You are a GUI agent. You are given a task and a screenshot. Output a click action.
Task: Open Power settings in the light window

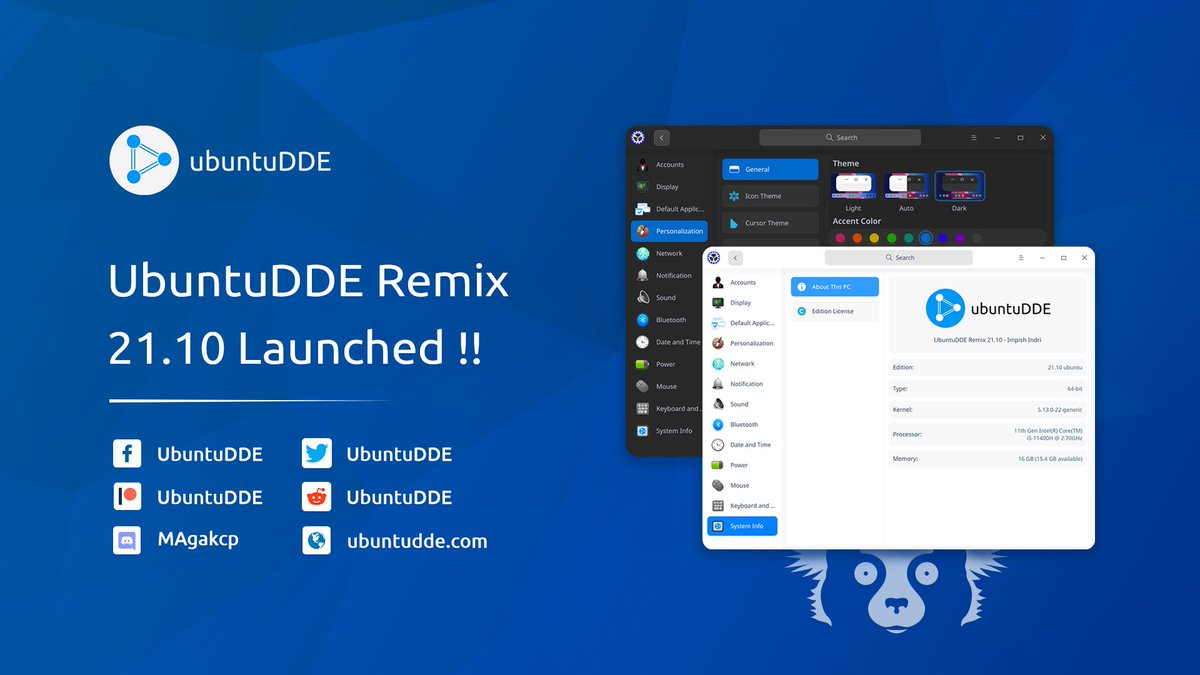coord(742,465)
